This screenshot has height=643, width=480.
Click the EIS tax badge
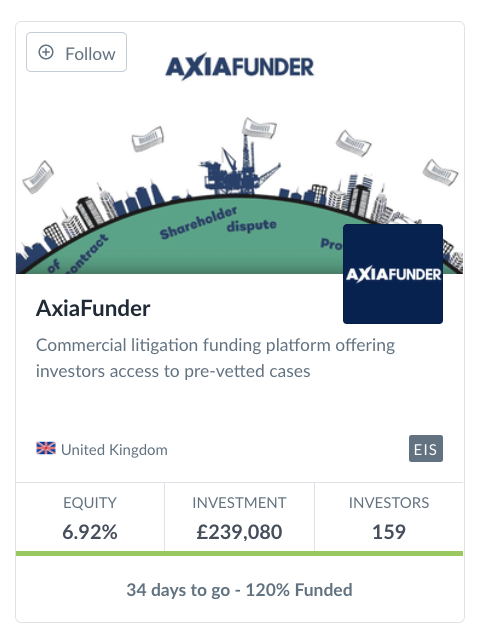[x=425, y=449]
